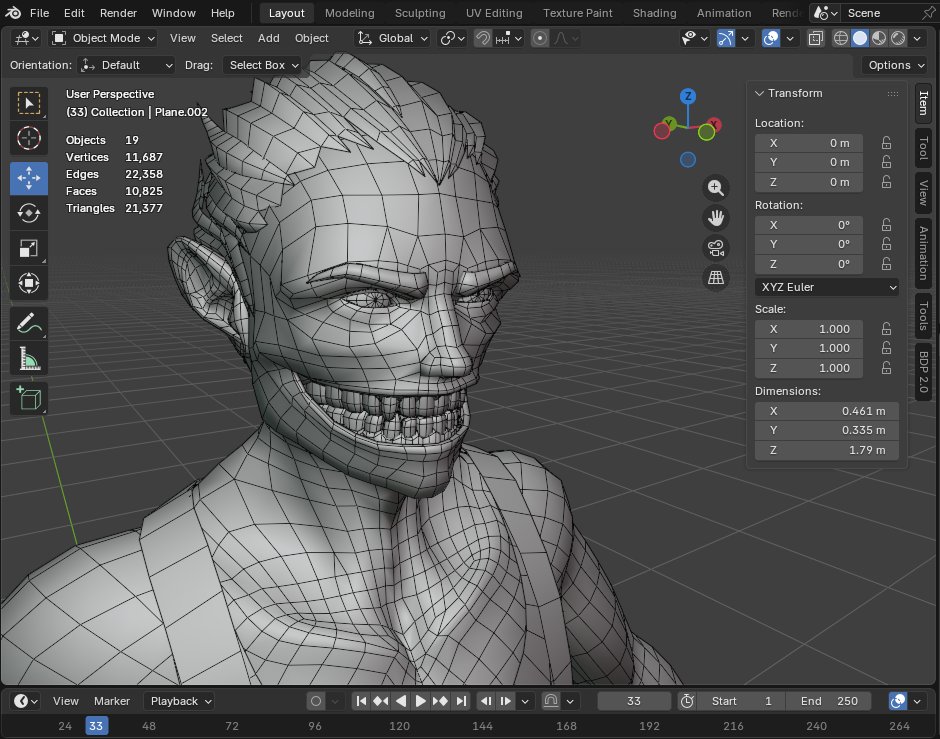The width and height of the screenshot is (940, 739).
Task: Switch to rendered shading mode
Action: [x=898, y=38]
